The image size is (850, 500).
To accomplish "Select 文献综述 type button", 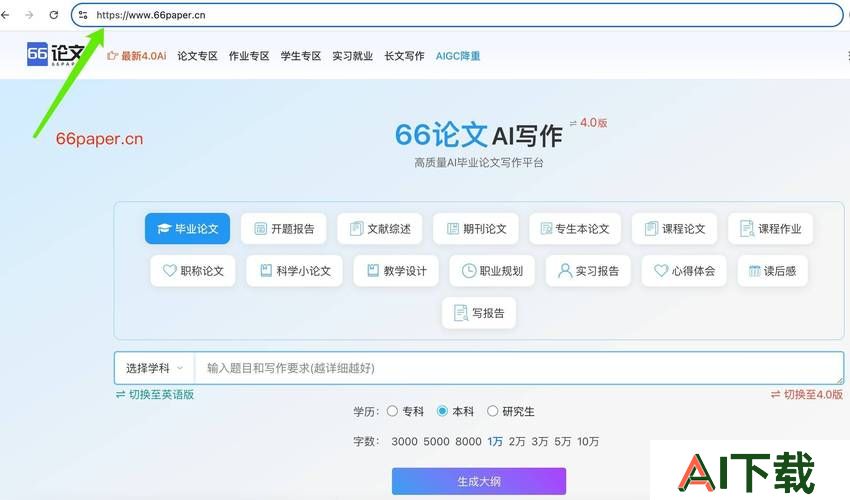I will (380, 229).
